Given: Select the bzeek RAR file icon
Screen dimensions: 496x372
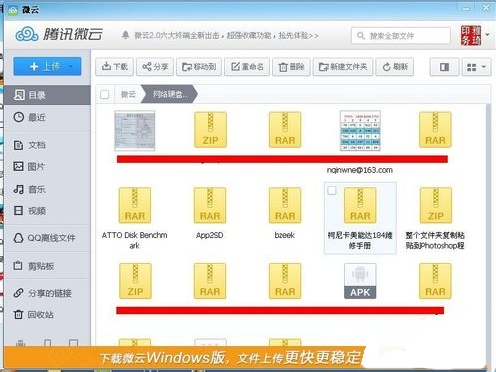Looking at the screenshot, I should click(x=285, y=205).
